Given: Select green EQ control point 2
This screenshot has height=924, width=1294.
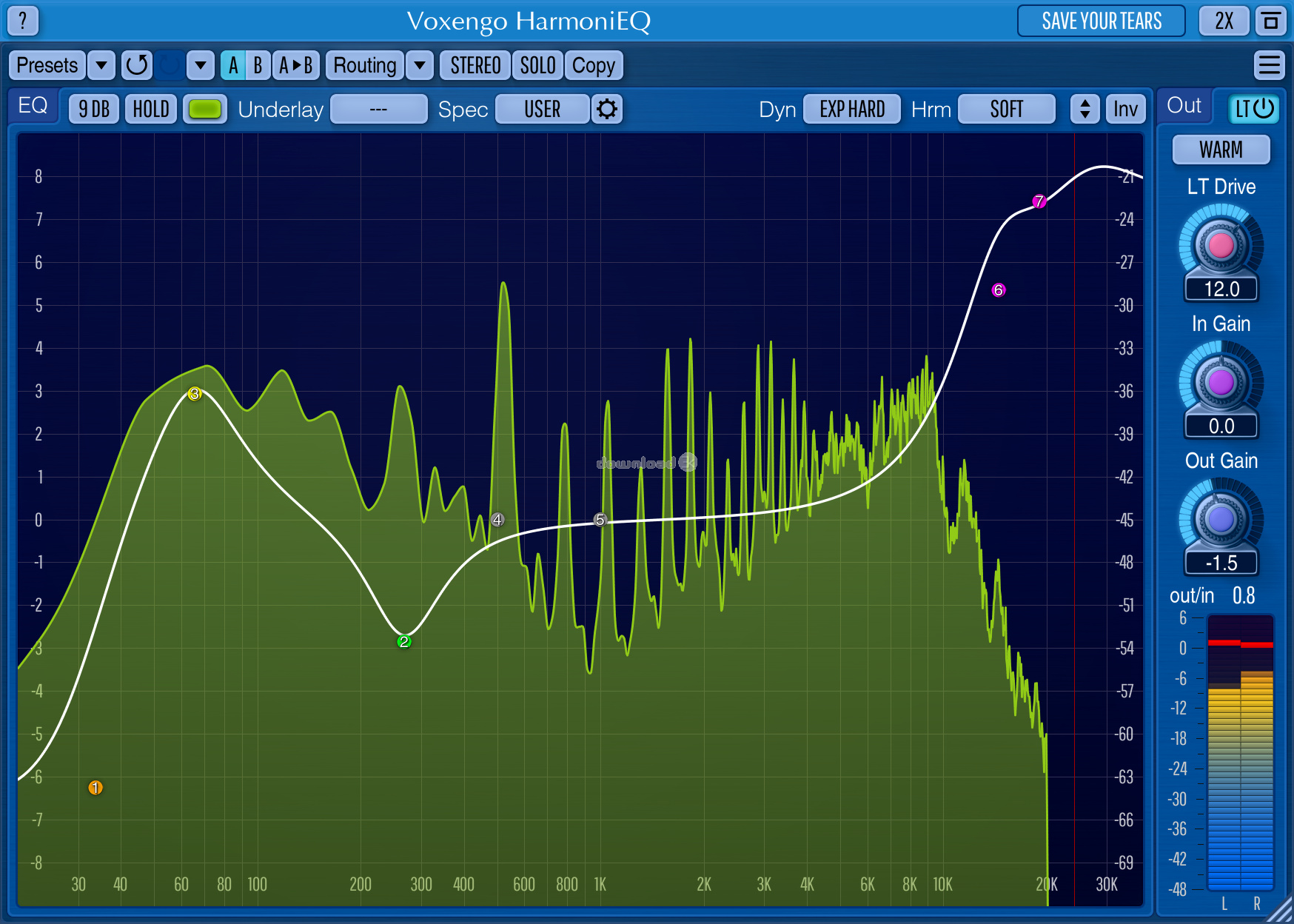Looking at the screenshot, I should (404, 641).
